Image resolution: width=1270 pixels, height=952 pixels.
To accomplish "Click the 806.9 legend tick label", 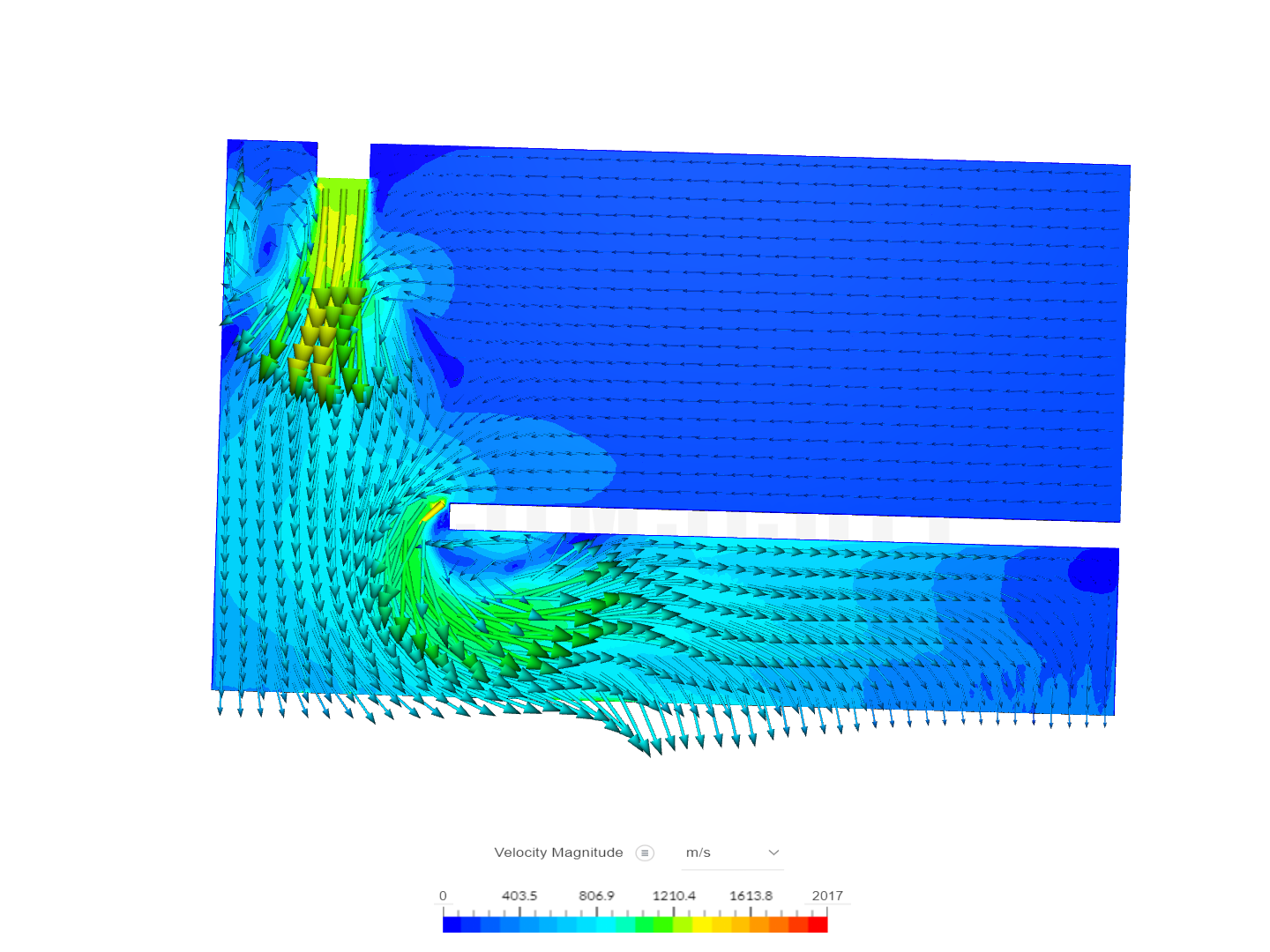I will tap(596, 896).
